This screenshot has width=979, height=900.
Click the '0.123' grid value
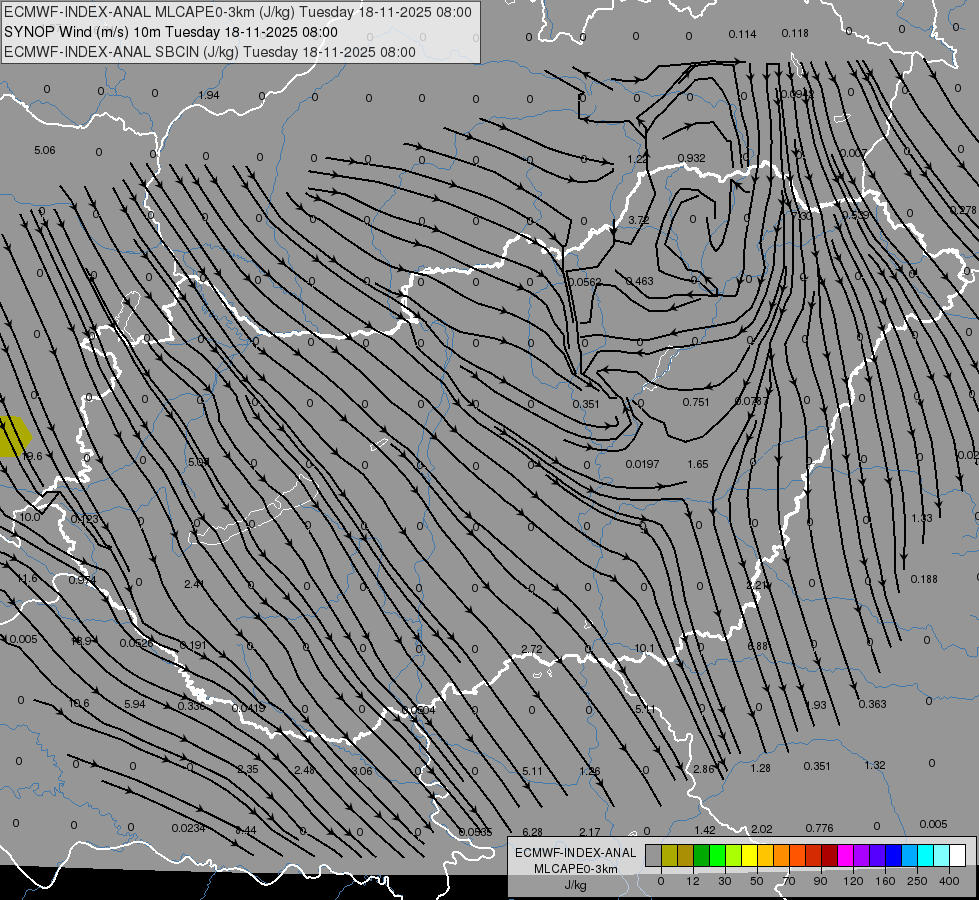[84, 519]
